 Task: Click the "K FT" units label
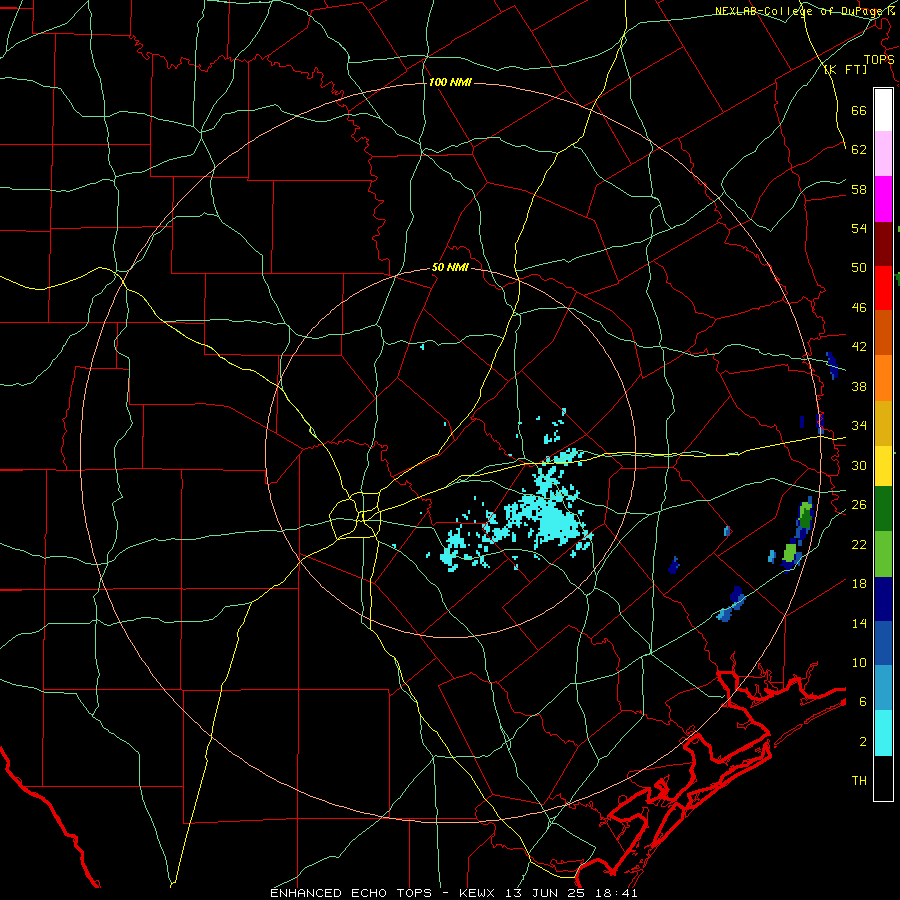(846, 70)
